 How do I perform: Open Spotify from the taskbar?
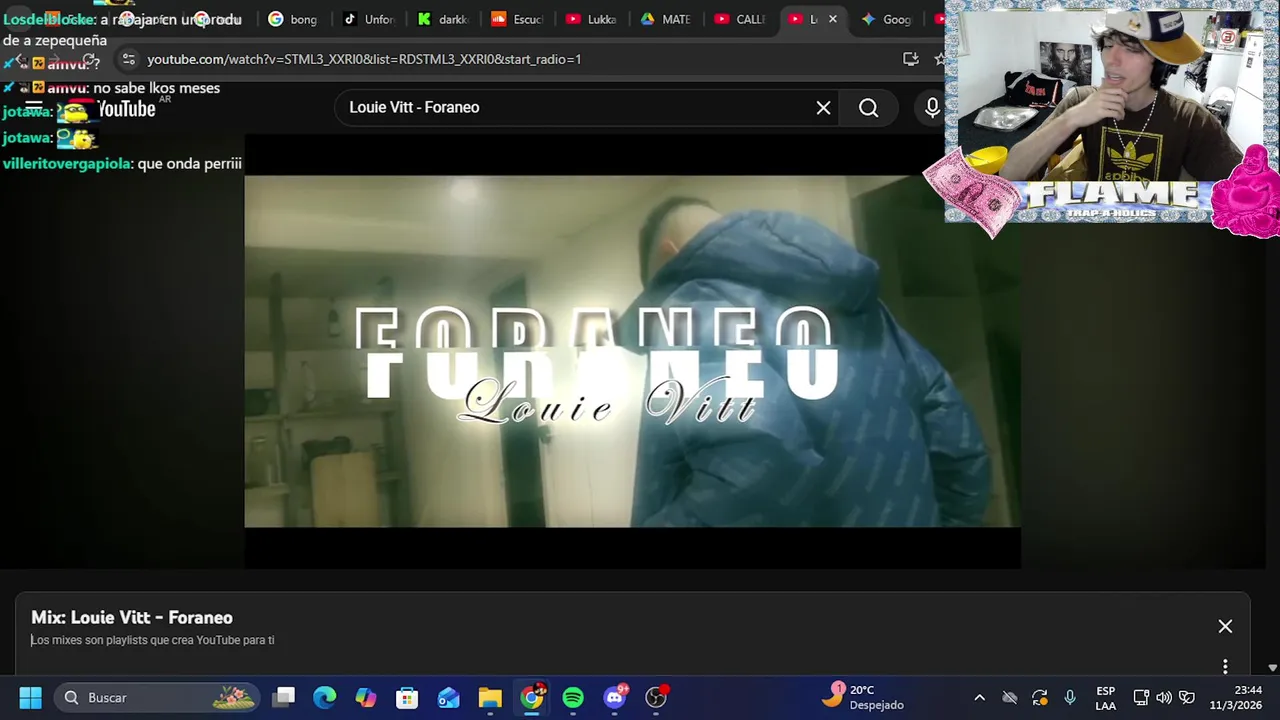pyautogui.click(x=573, y=697)
